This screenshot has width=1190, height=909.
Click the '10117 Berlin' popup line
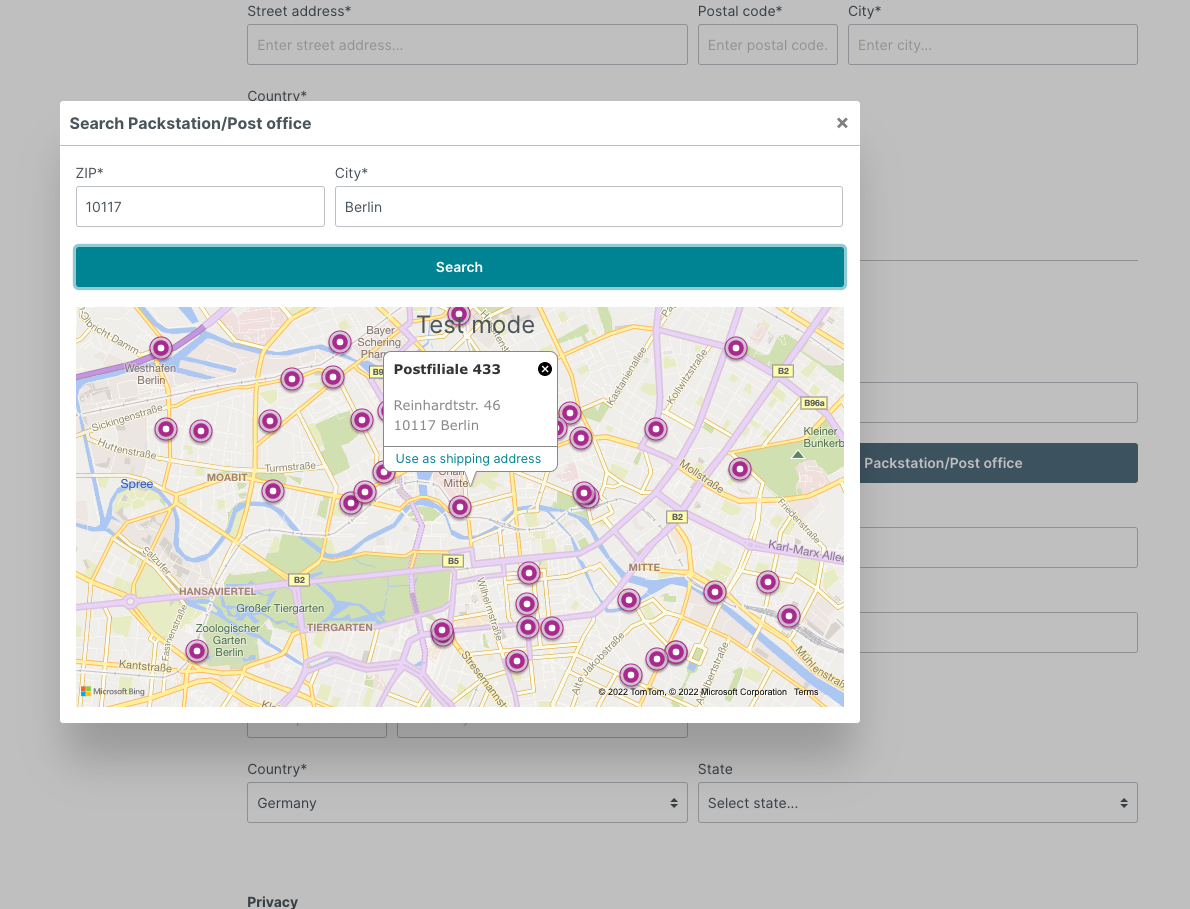[436, 426]
